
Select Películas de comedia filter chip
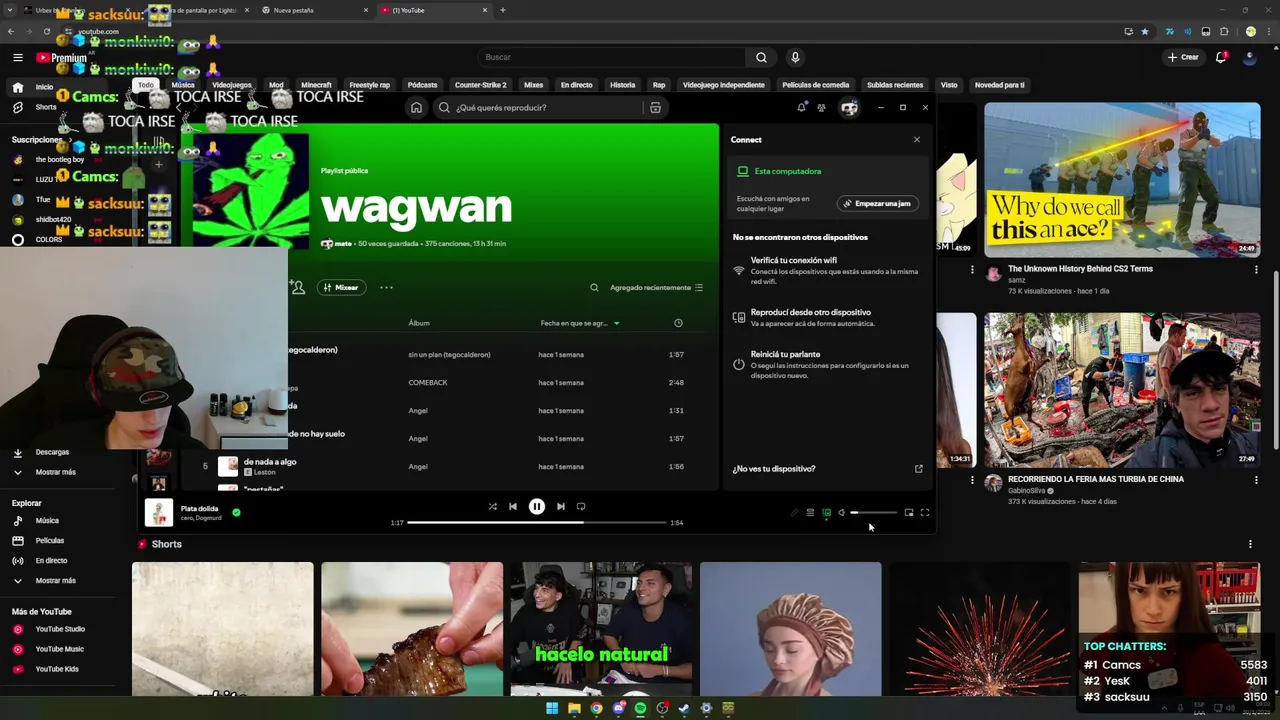pyautogui.click(x=816, y=85)
